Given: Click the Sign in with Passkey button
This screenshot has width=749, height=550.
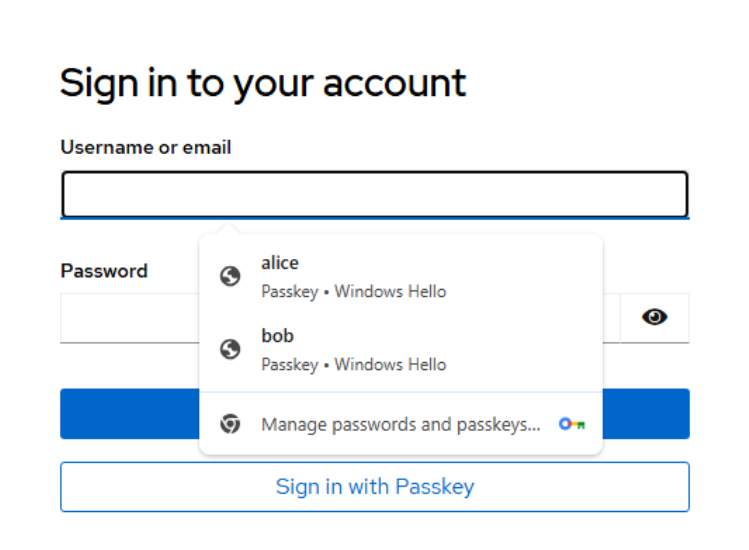Looking at the screenshot, I should coord(374,487).
